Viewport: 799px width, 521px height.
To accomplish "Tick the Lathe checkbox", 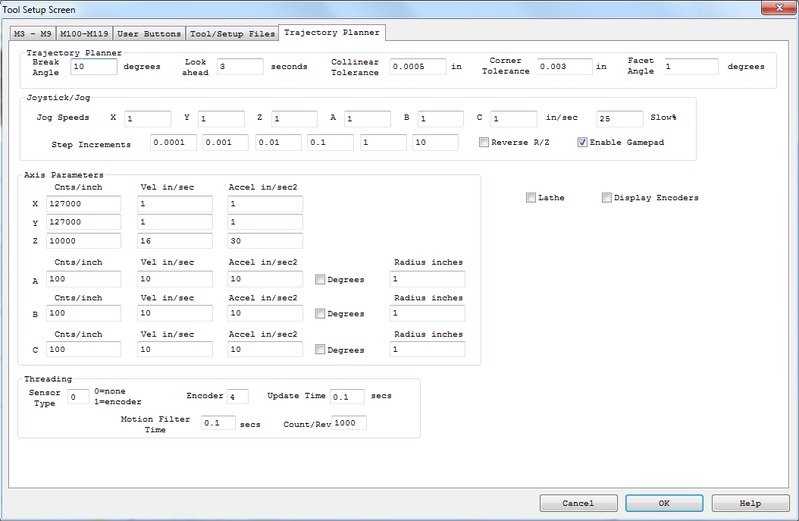I will click(531, 198).
